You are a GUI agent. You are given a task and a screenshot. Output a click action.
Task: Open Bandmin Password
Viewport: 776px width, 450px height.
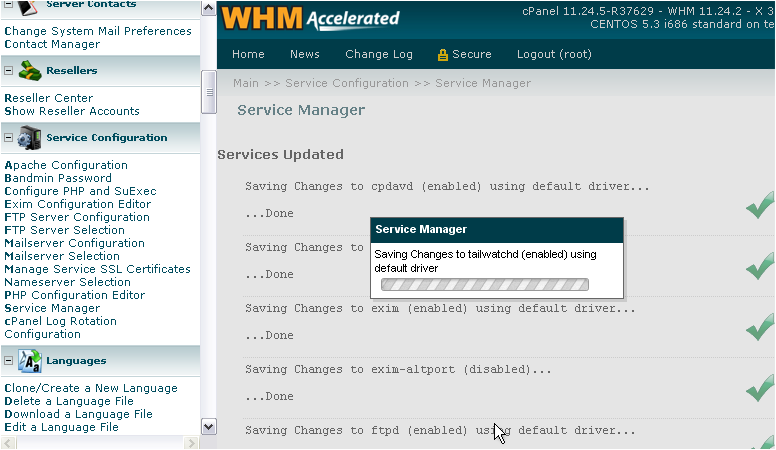pos(58,178)
